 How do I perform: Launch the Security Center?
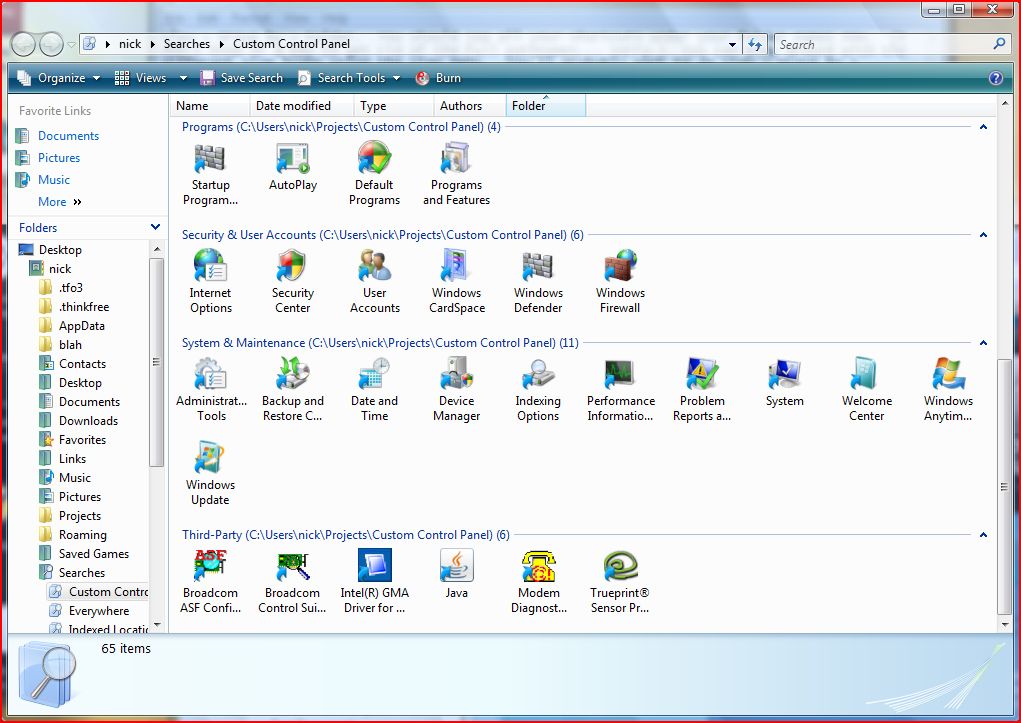tap(292, 282)
